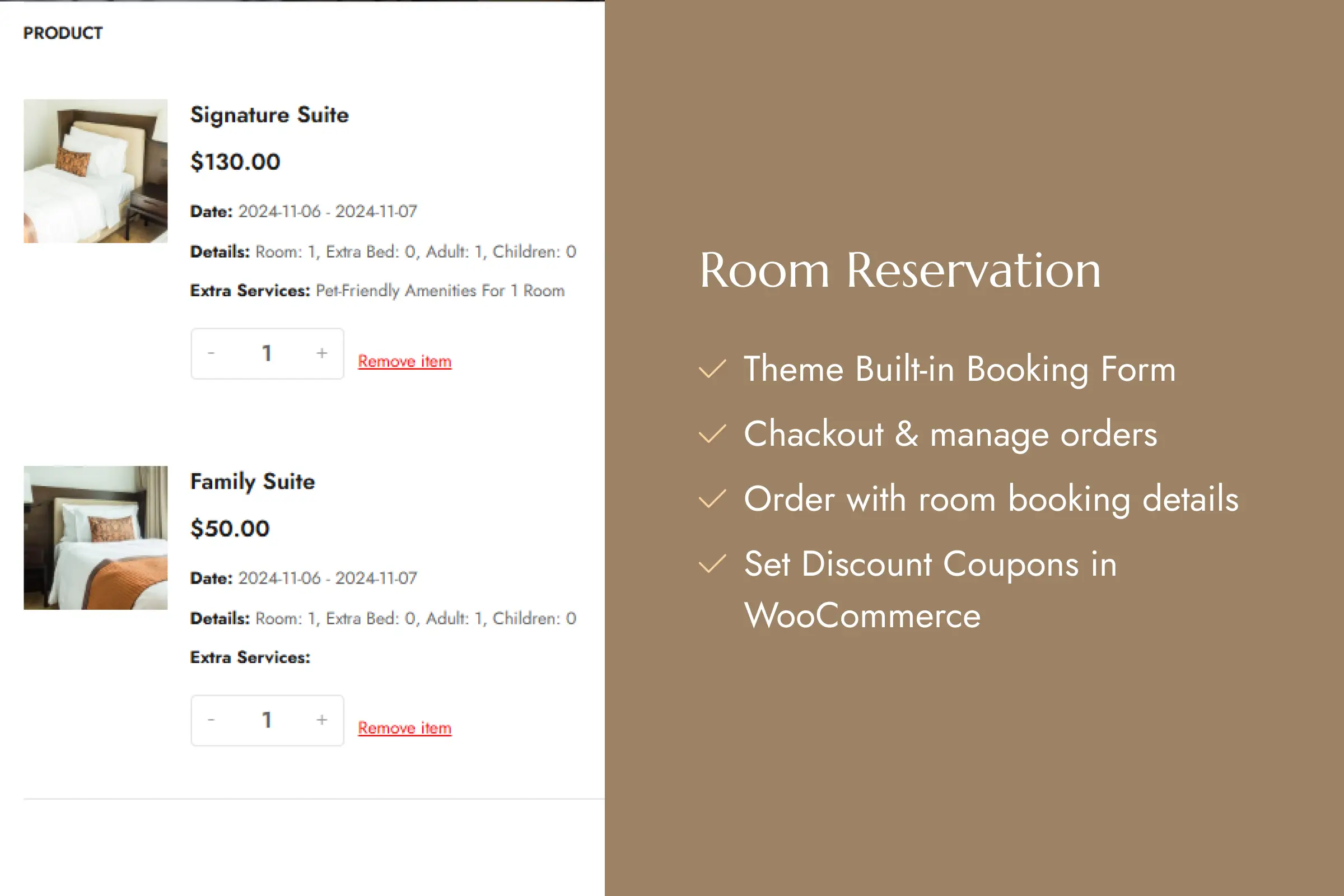Increase Family Suite quantity with plus

[321, 720]
